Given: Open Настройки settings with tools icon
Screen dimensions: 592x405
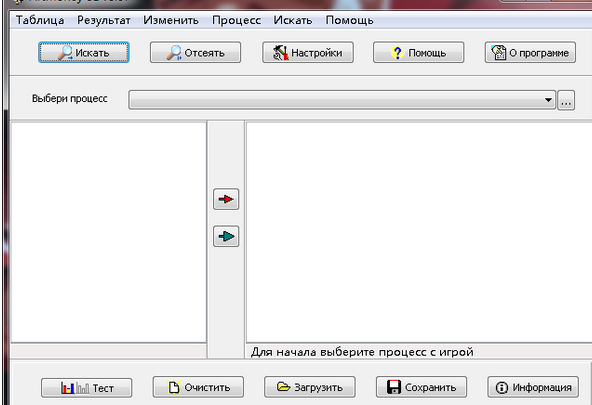Looking at the screenshot, I should coord(308,52).
